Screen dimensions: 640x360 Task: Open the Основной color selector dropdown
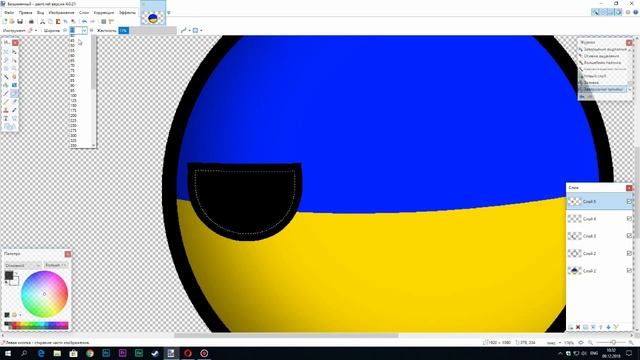coord(22,265)
